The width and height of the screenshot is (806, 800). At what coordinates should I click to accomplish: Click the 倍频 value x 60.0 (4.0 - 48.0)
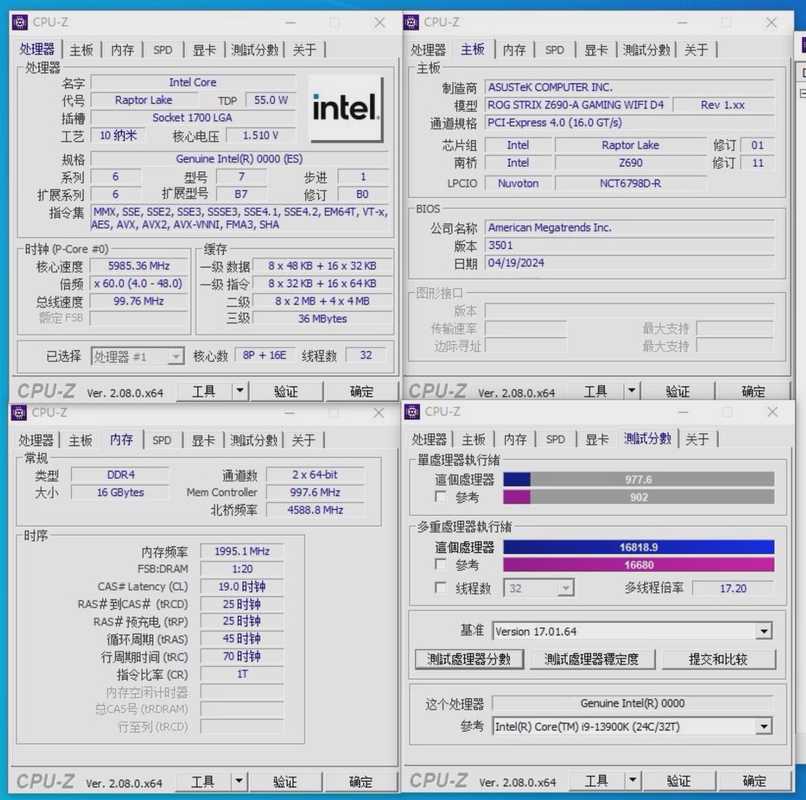point(139,283)
